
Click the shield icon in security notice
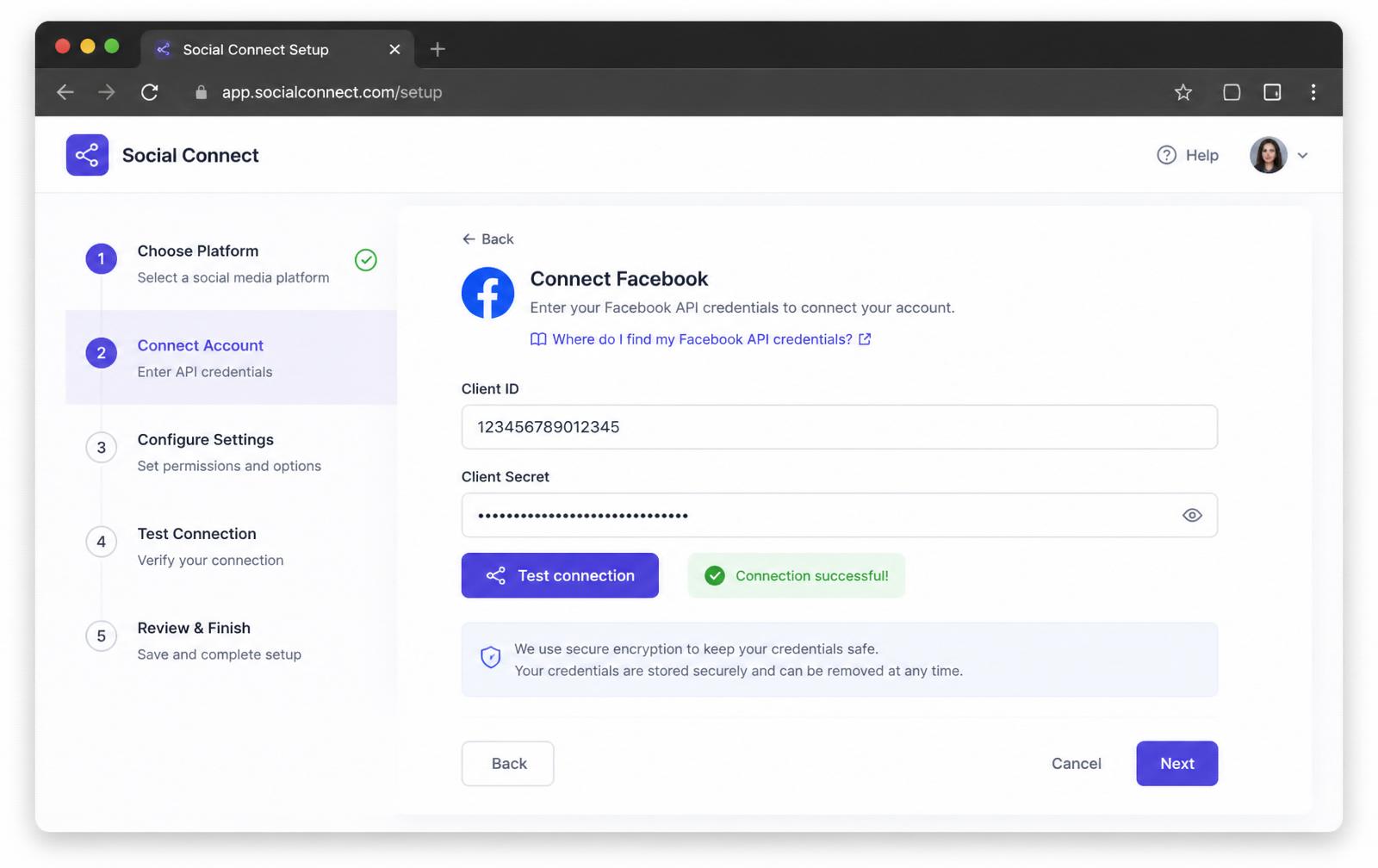[491, 658]
